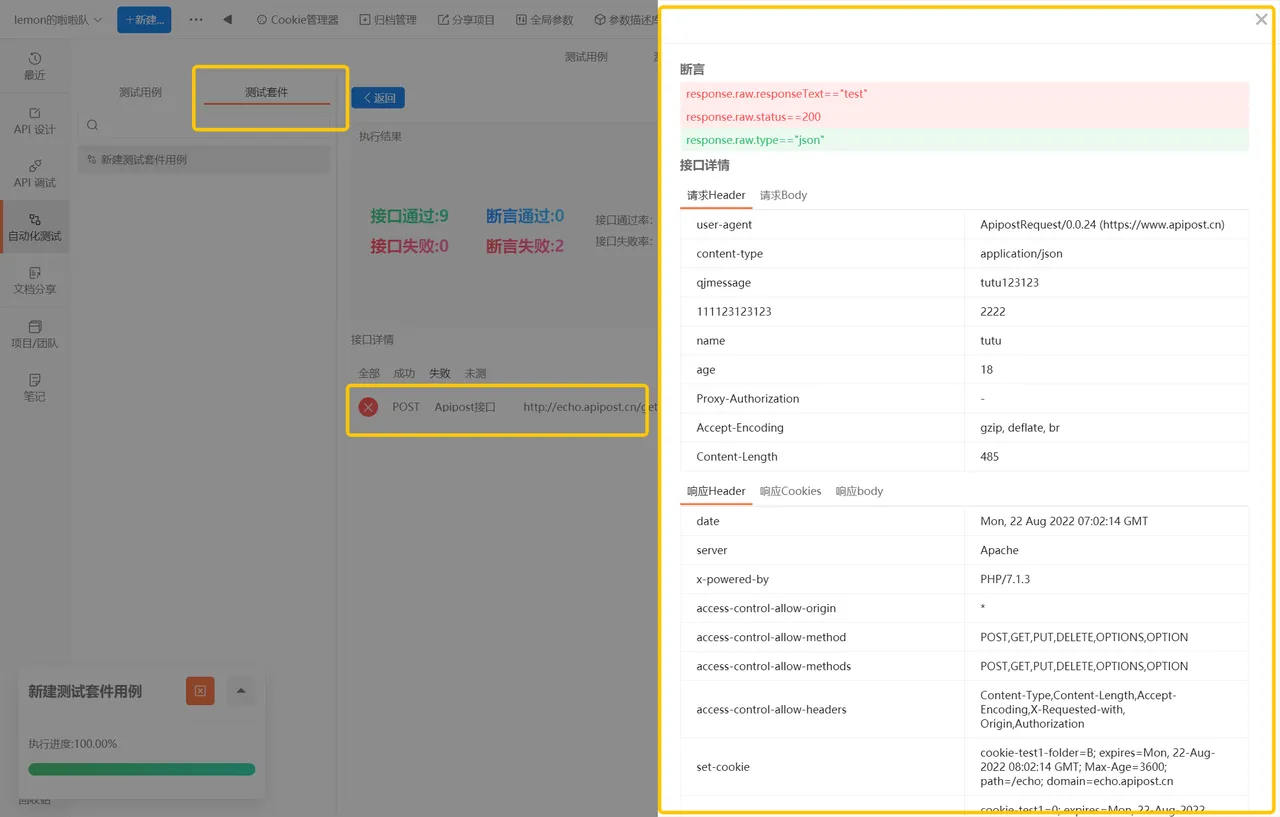The image size is (1280, 817).
Task: Open the 最近 section in the sidebar
Action: (x=35, y=66)
